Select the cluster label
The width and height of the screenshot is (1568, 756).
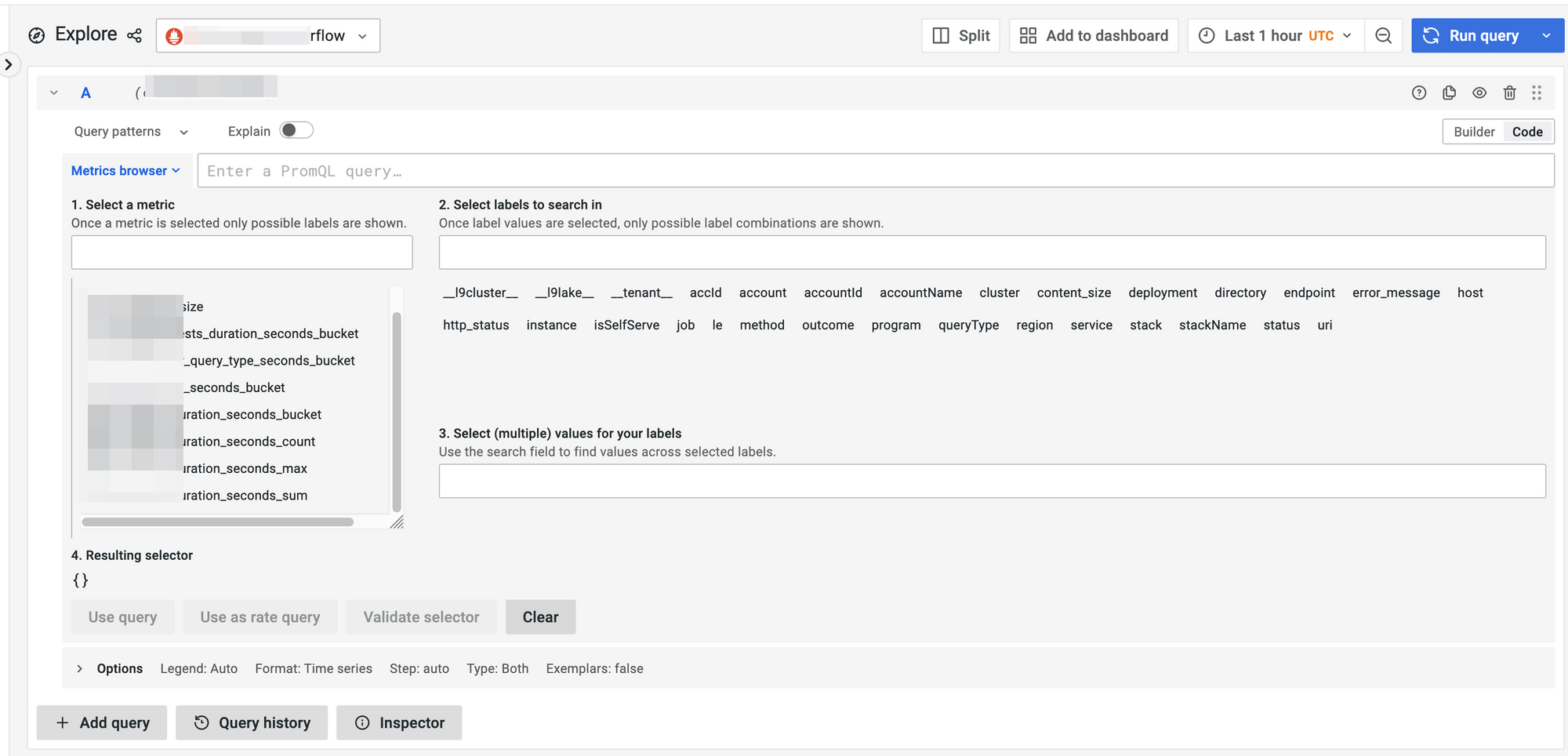(1000, 293)
